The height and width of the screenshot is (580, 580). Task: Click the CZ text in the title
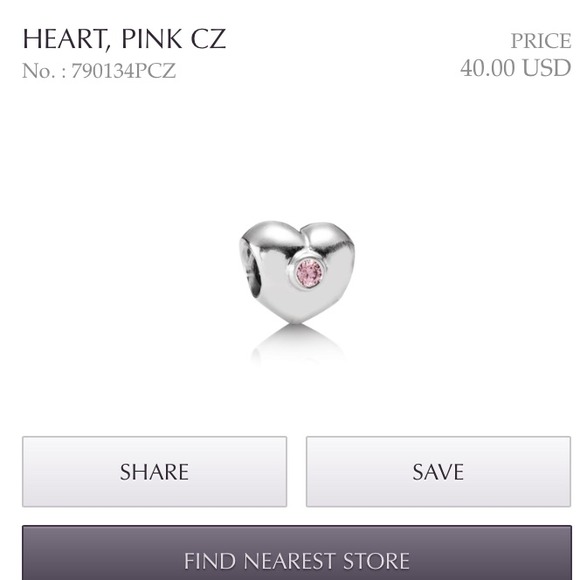[x=208, y=38]
